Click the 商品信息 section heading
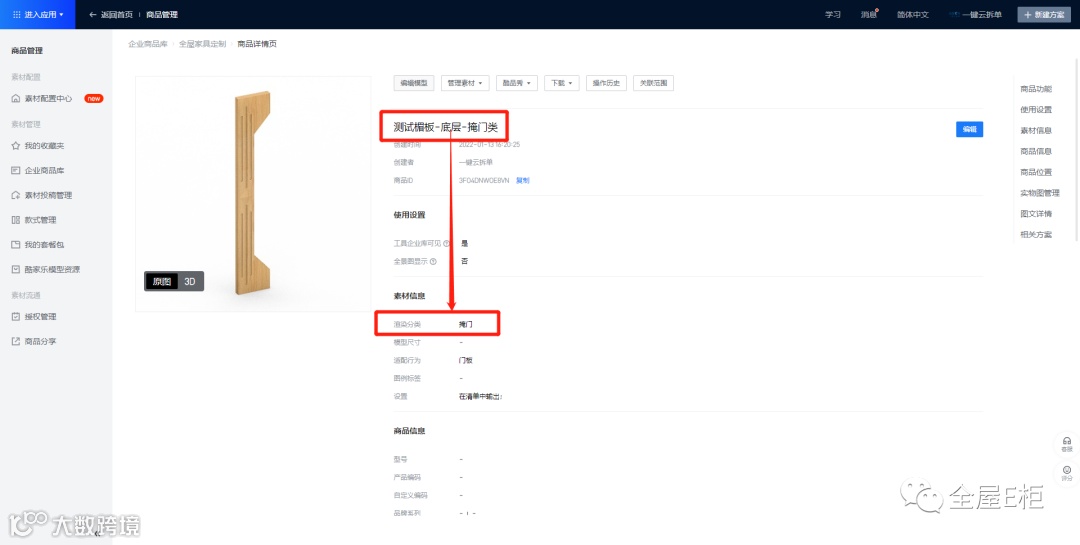 click(409, 431)
